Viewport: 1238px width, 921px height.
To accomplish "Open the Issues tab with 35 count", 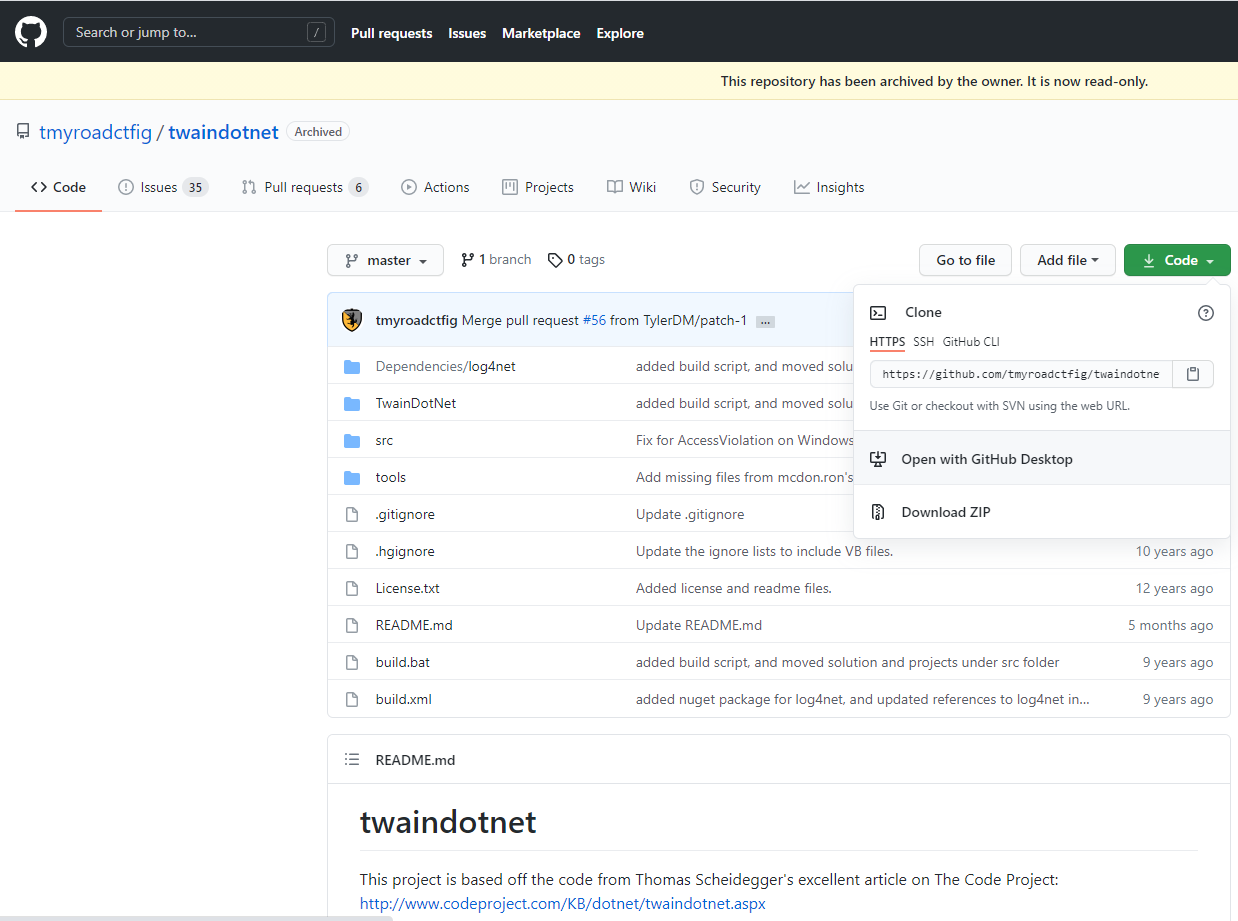I will tap(162, 187).
